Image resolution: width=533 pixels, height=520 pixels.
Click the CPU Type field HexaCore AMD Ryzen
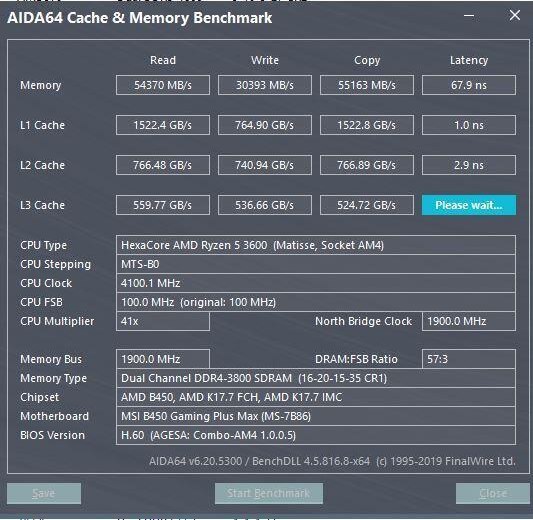point(316,245)
